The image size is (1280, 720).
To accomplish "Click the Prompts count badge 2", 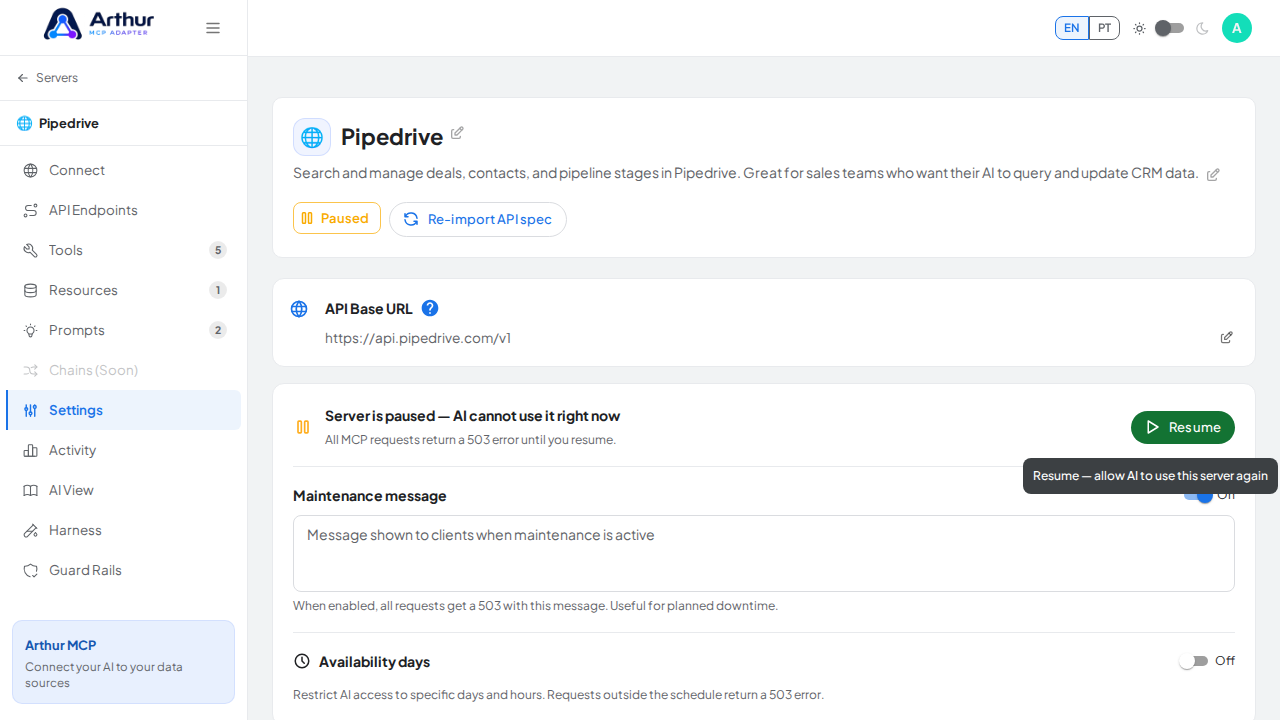I will 218,330.
